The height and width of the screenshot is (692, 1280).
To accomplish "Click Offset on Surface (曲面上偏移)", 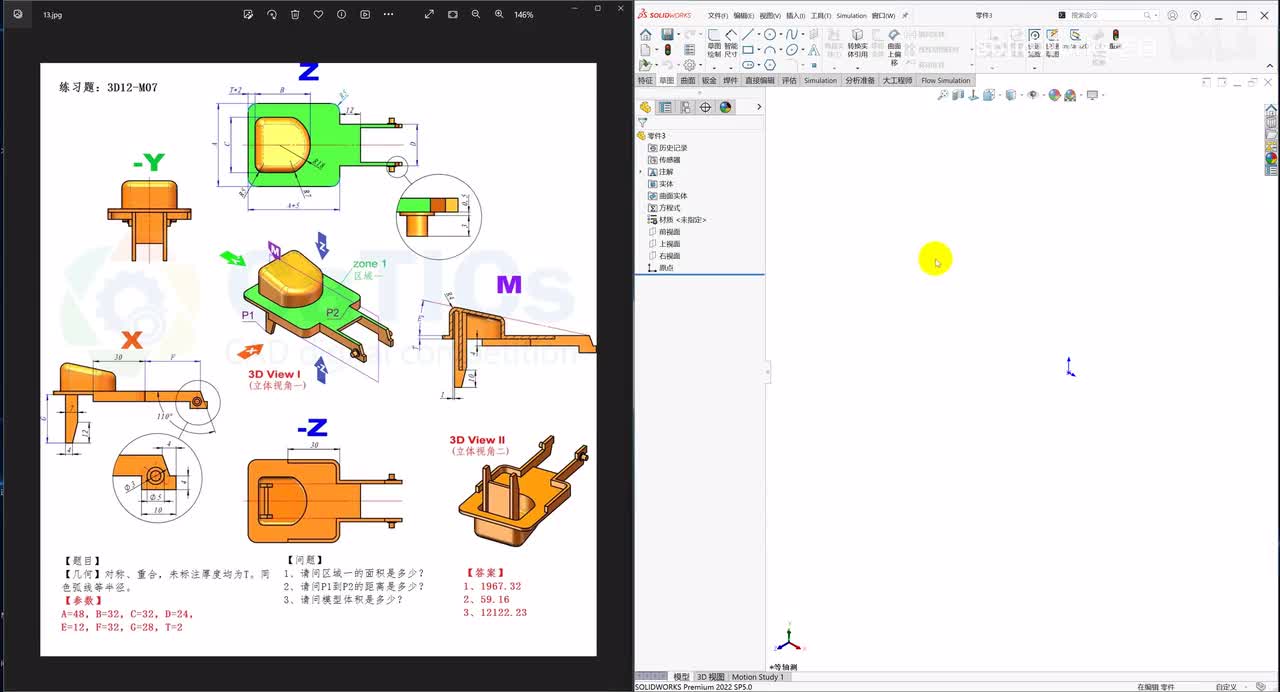I will tap(894, 49).
